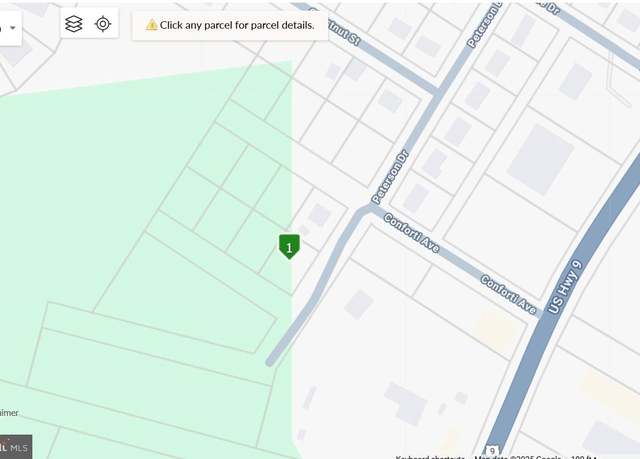This screenshot has height=459, width=640.
Task: Select the small building footprint beside marker 1
Action: (x=319, y=215)
